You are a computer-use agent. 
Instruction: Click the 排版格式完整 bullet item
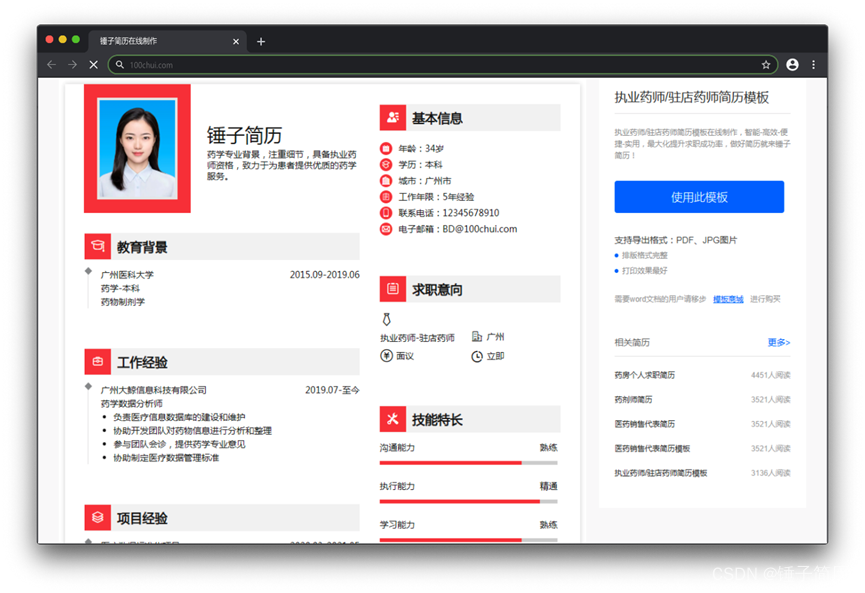pos(644,255)
